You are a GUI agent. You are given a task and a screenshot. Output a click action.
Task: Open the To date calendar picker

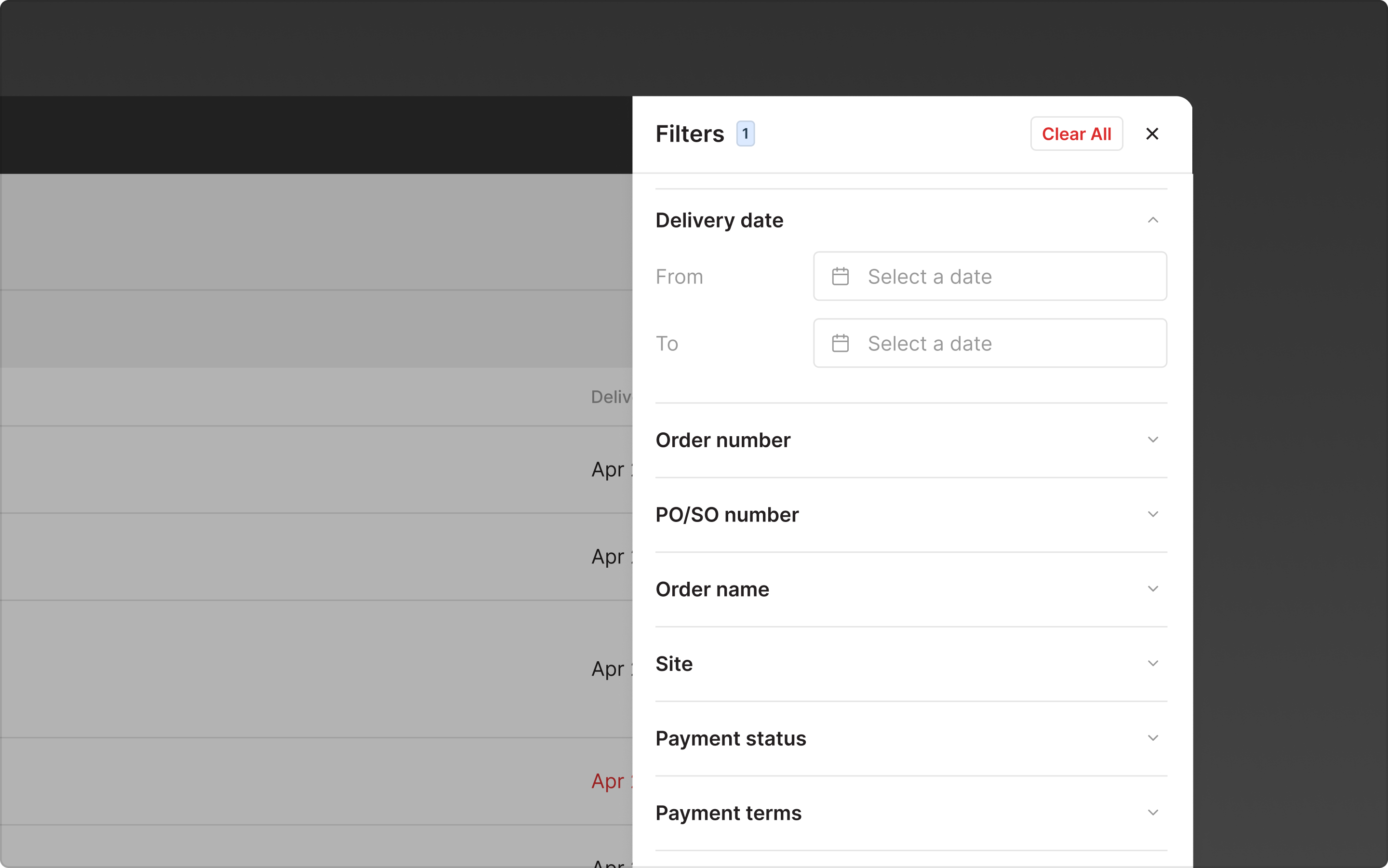pyautogui.click(x=840, y=343)
